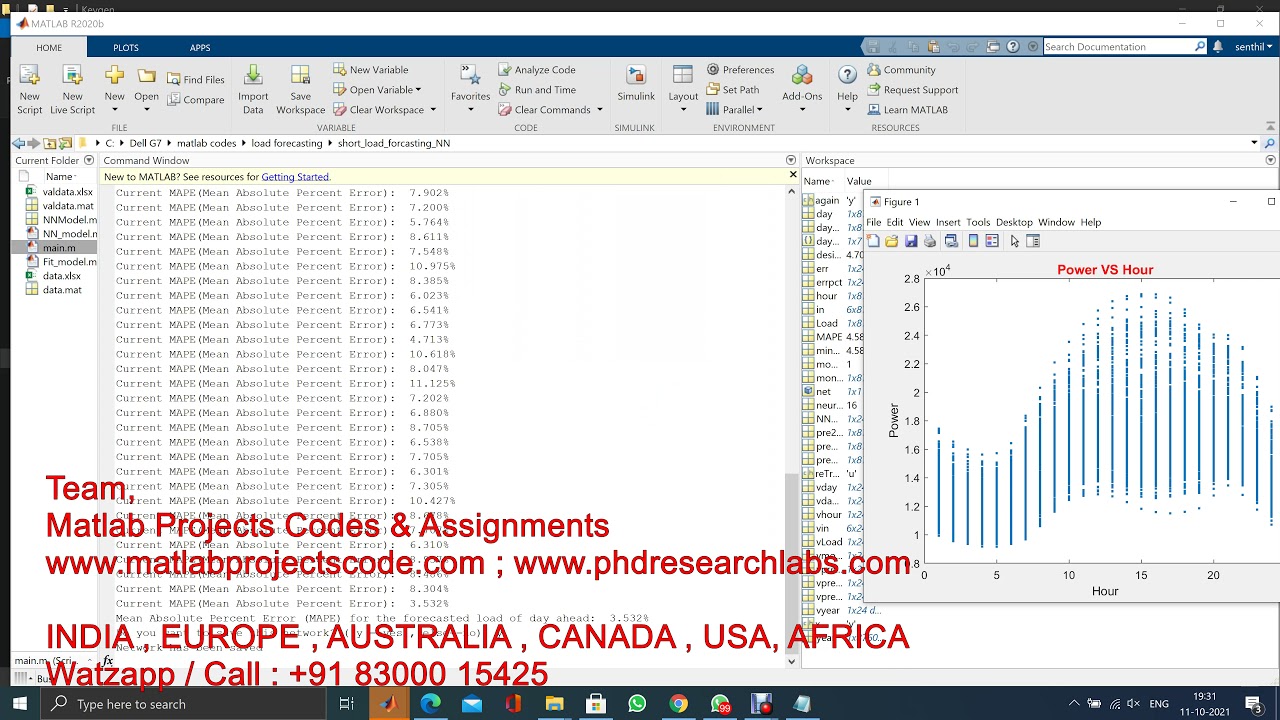Click Figure 1 New Figure icon

click(x=873, y=241)
